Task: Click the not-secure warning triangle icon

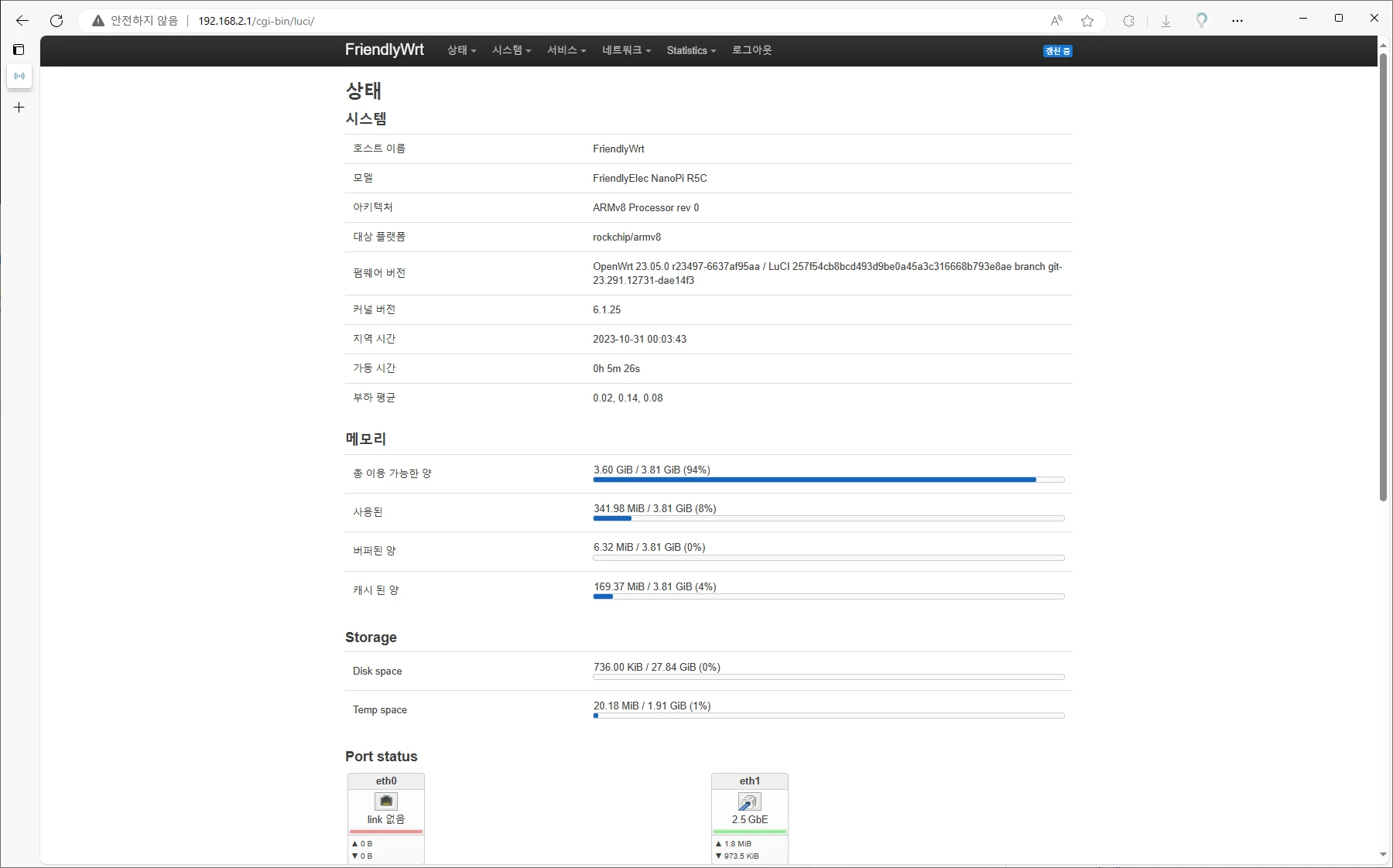Action: click(98, 21)
